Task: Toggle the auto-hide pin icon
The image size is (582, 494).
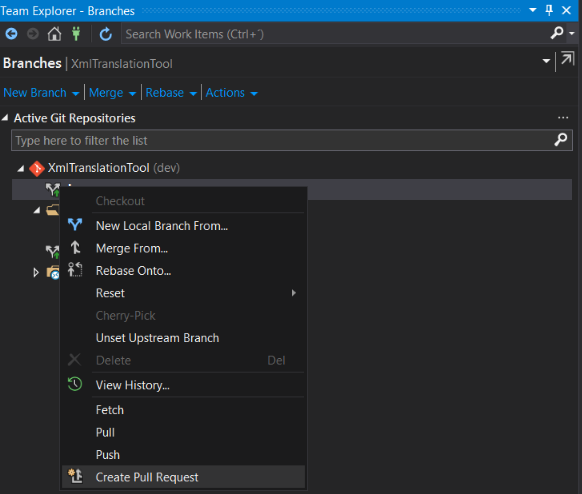Action: pyautogui.click(x=549, y=10)
